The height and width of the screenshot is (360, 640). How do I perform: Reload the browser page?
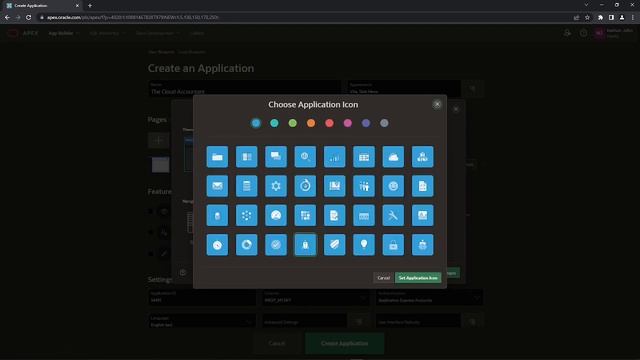pyautogui.click(x=29, y=18)
